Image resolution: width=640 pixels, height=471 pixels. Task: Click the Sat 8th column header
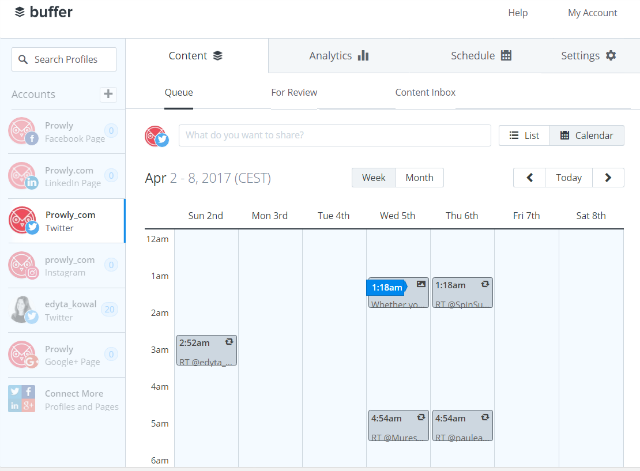tap(591, 216)
